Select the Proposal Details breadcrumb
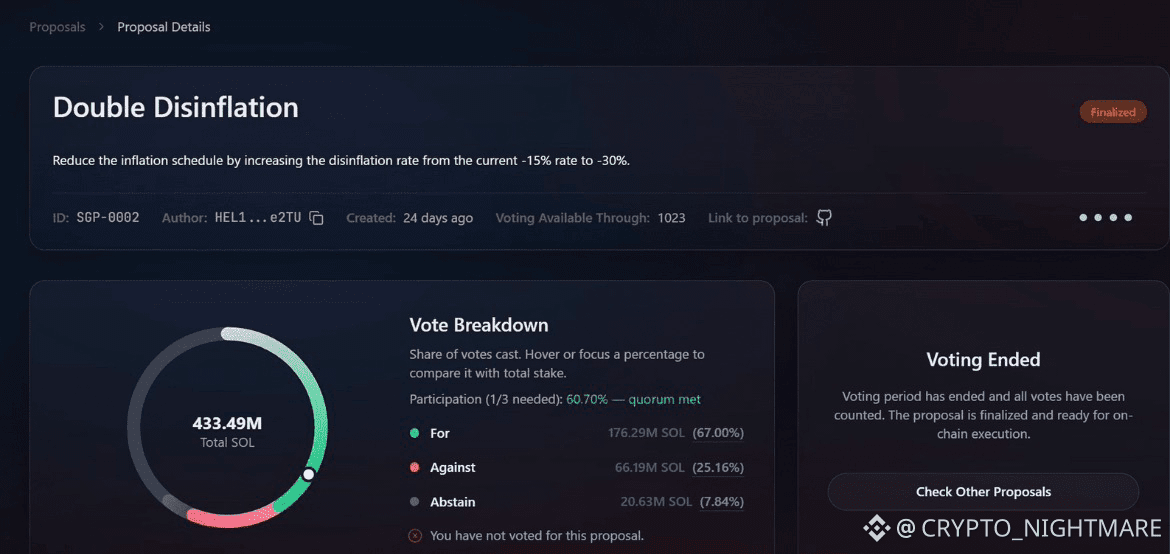 click(x=164, y=27)
